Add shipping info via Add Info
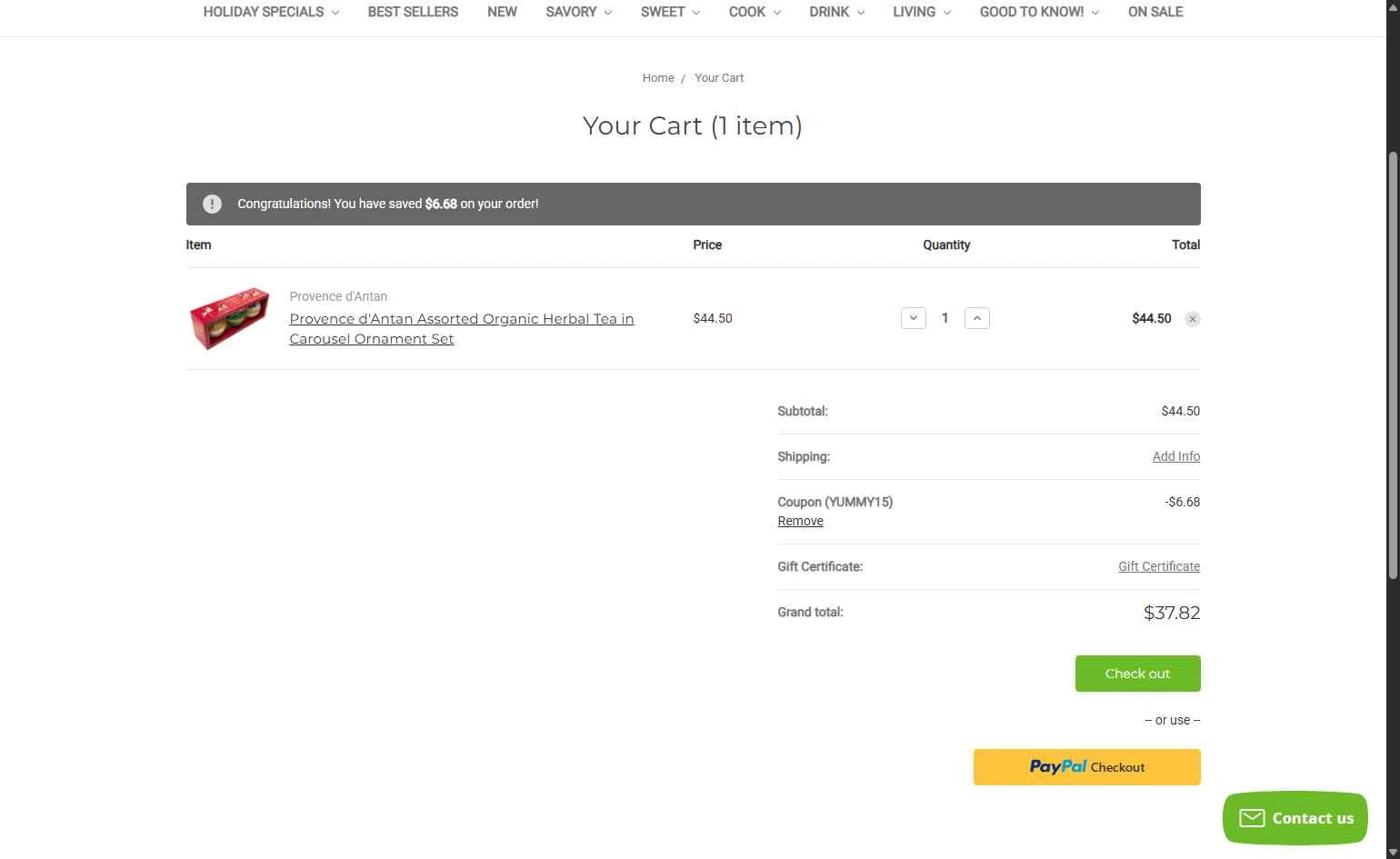The image size is (1400, 859). pyautogui.click(x=1176, y=456)
